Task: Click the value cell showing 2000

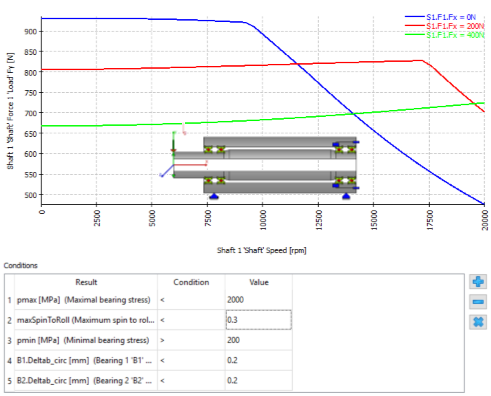Action: click(x=259, y=300)
